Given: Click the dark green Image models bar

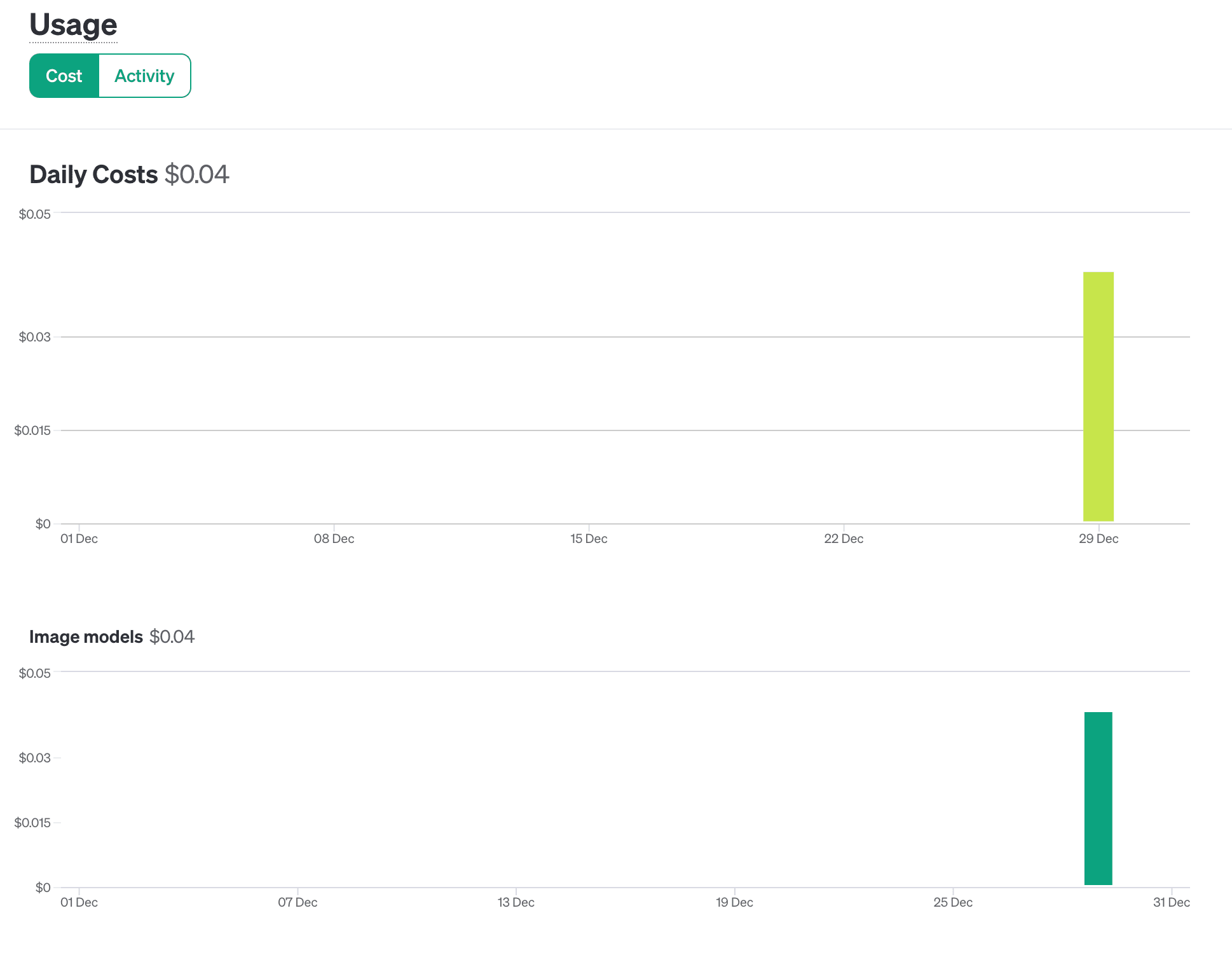Looking at the screenshot, I should (1099, 798).
